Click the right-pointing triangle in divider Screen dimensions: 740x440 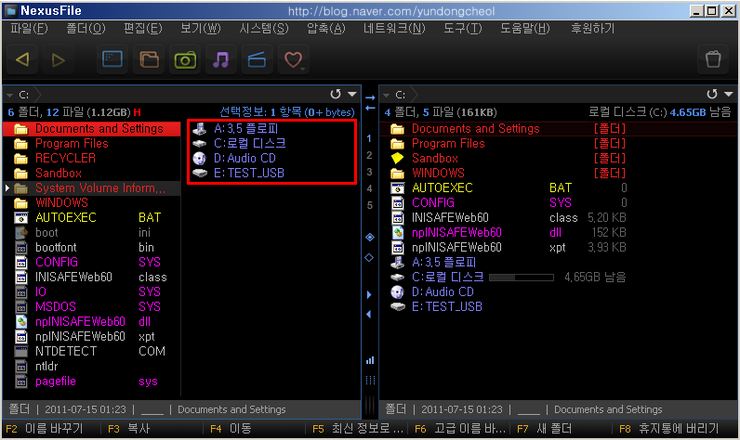[369, 295]
